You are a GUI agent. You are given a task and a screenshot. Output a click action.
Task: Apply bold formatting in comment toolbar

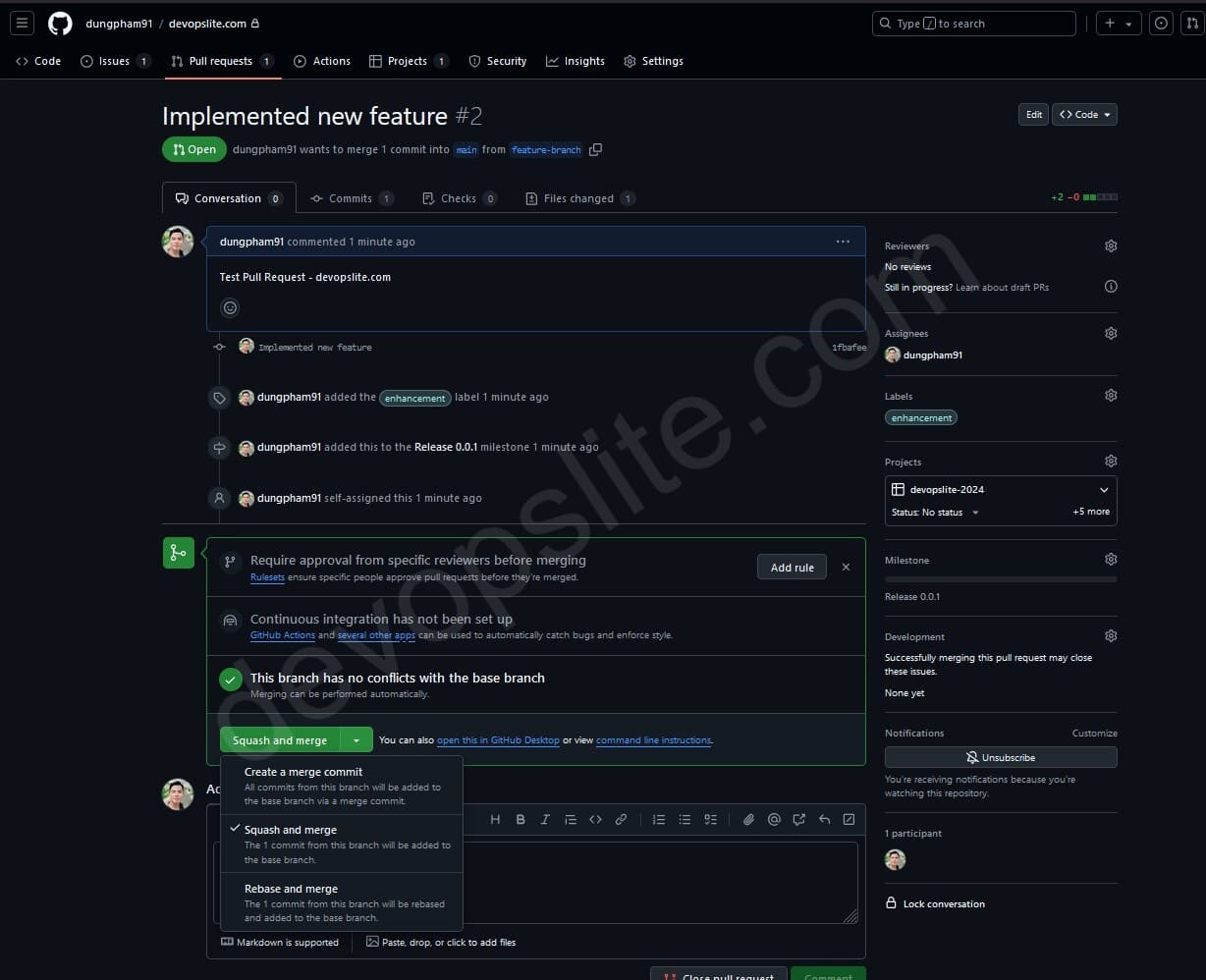pyautogui.click(x=521, y=819)
